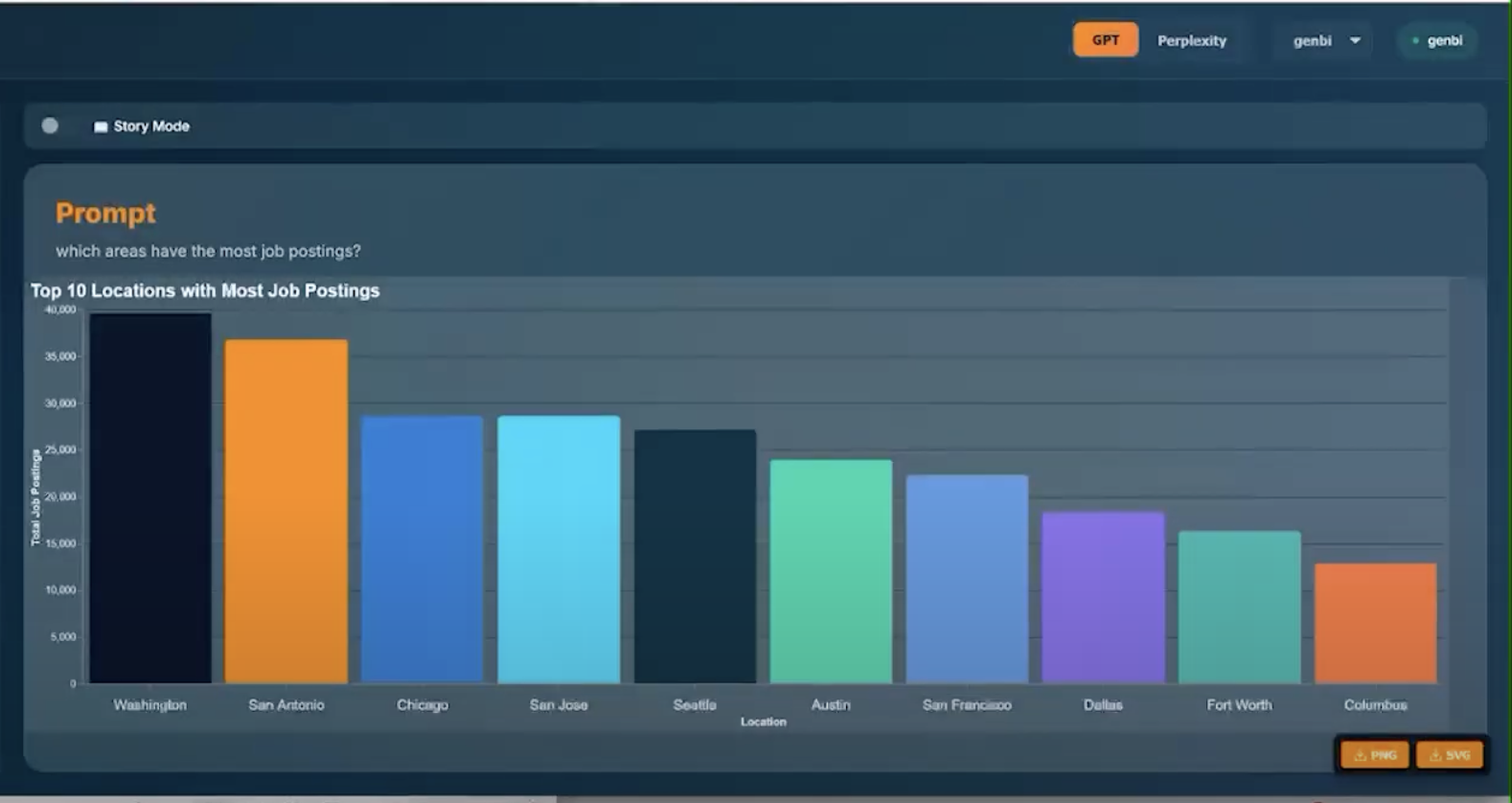Select the GPT model button

(1105, 40)
